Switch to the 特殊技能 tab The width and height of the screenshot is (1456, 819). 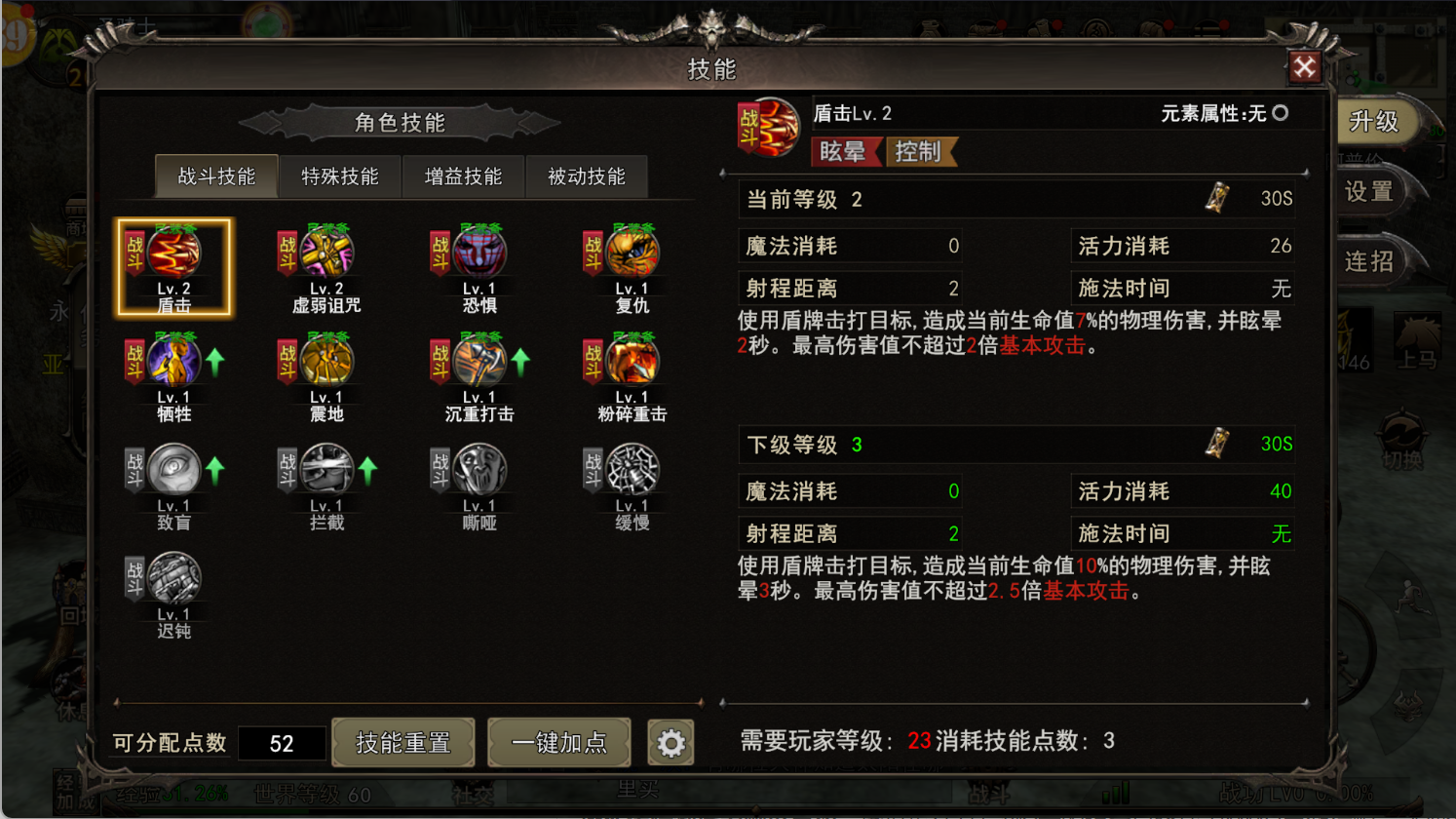(340, 176)
